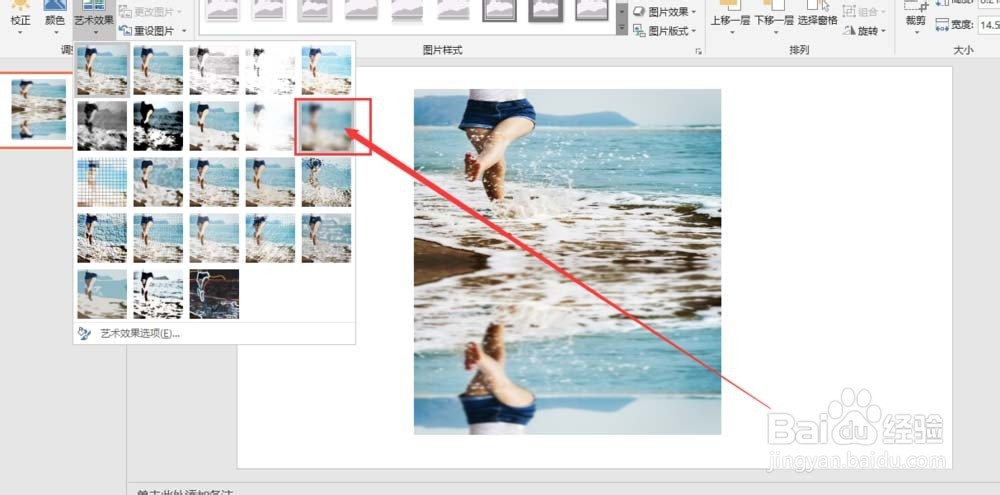Select the beach picture on the slide
Viewport: 1000px width, 495px height.
[568, 262]
